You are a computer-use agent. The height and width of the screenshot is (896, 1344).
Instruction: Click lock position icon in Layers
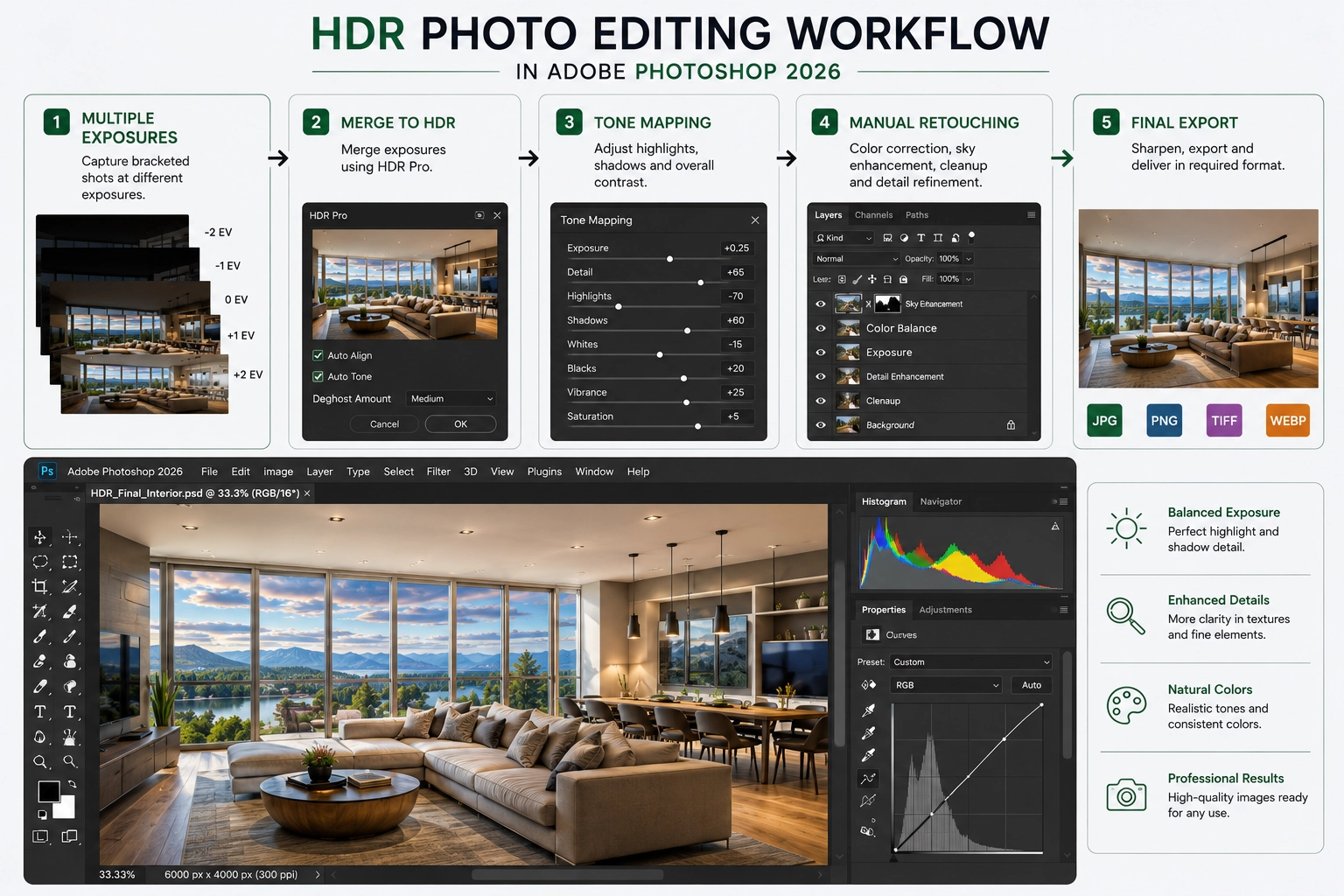click(x=872, y=279)
